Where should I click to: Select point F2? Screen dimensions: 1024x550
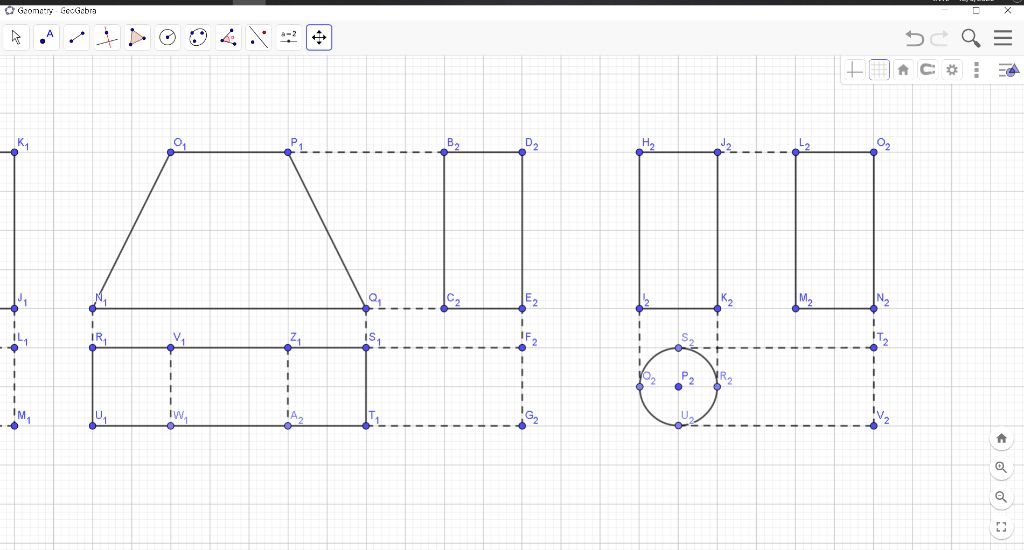click(x=522, y=348)
